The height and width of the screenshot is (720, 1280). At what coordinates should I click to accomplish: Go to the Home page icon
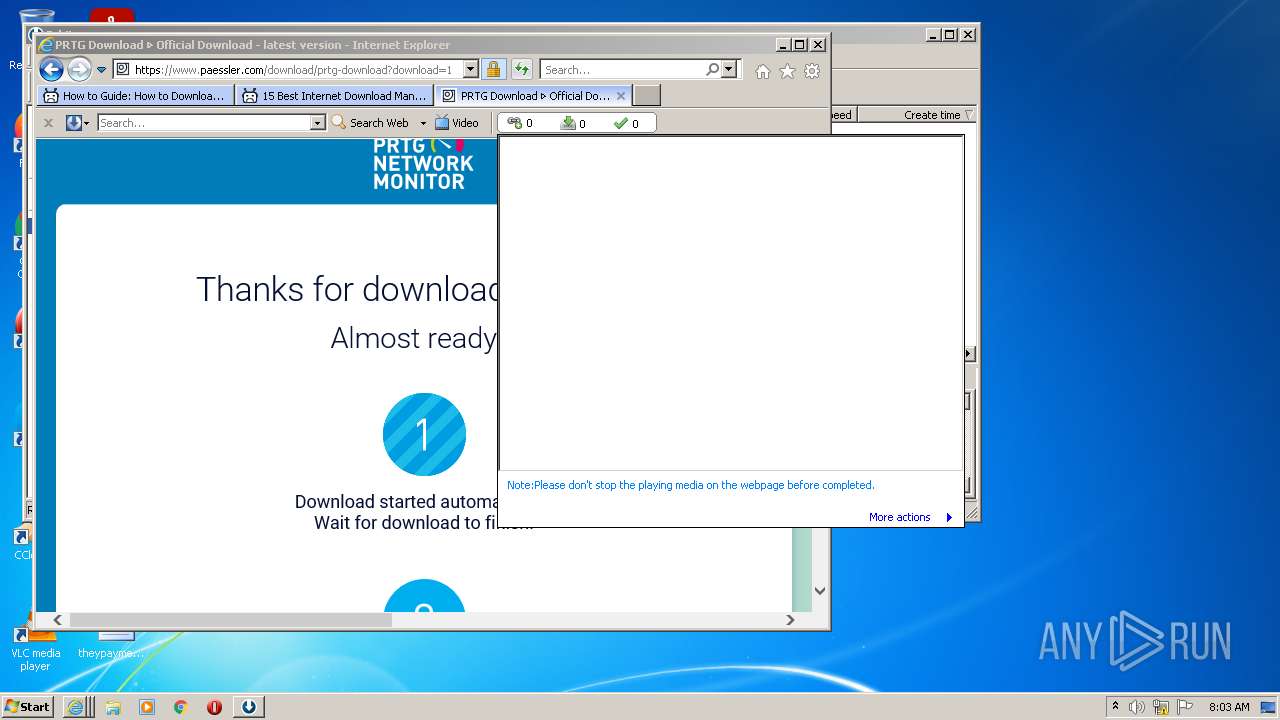tap(763, 71)
